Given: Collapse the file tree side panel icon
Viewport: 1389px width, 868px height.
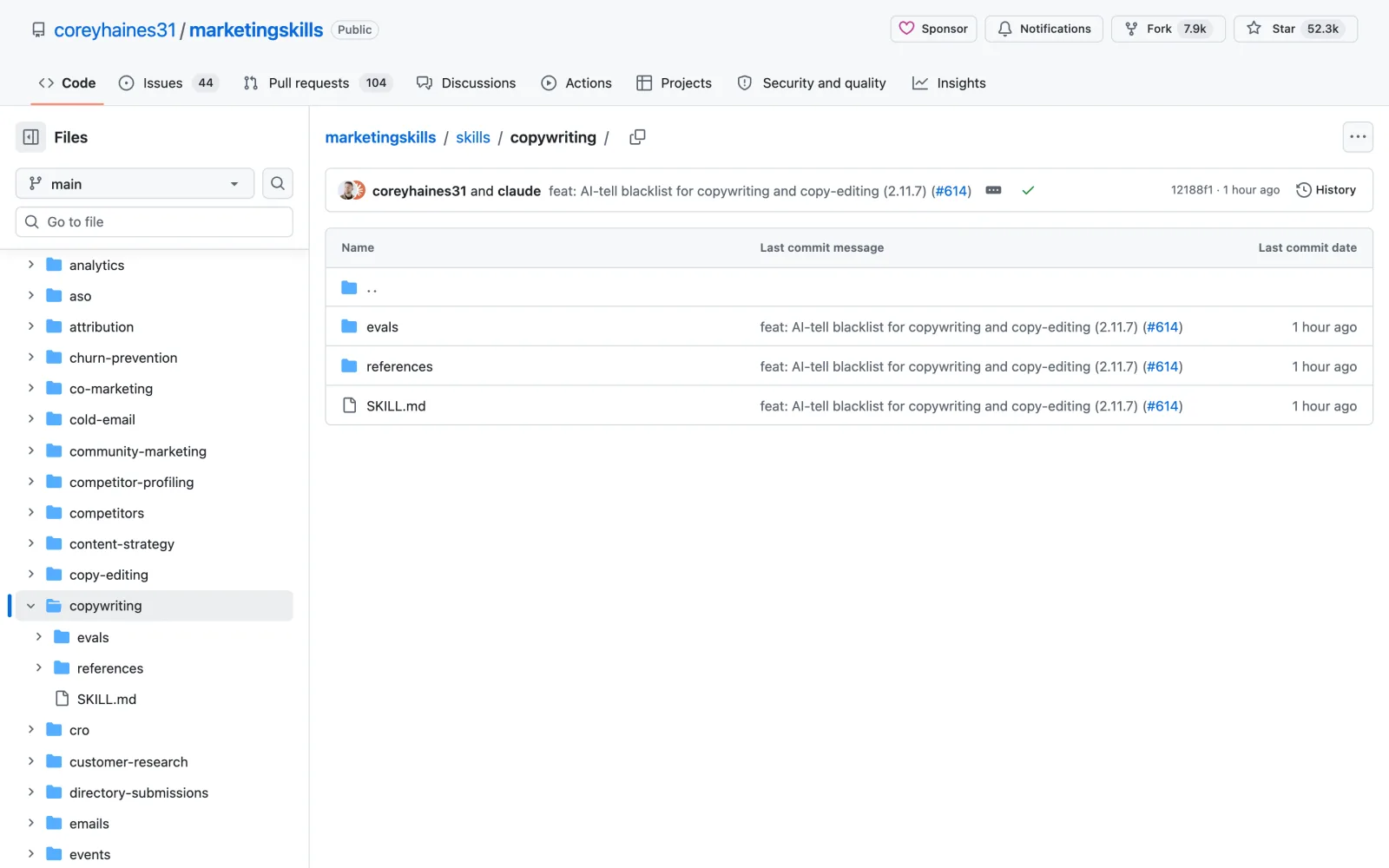Looking at the screenshot, I should [x=30, y=137].
